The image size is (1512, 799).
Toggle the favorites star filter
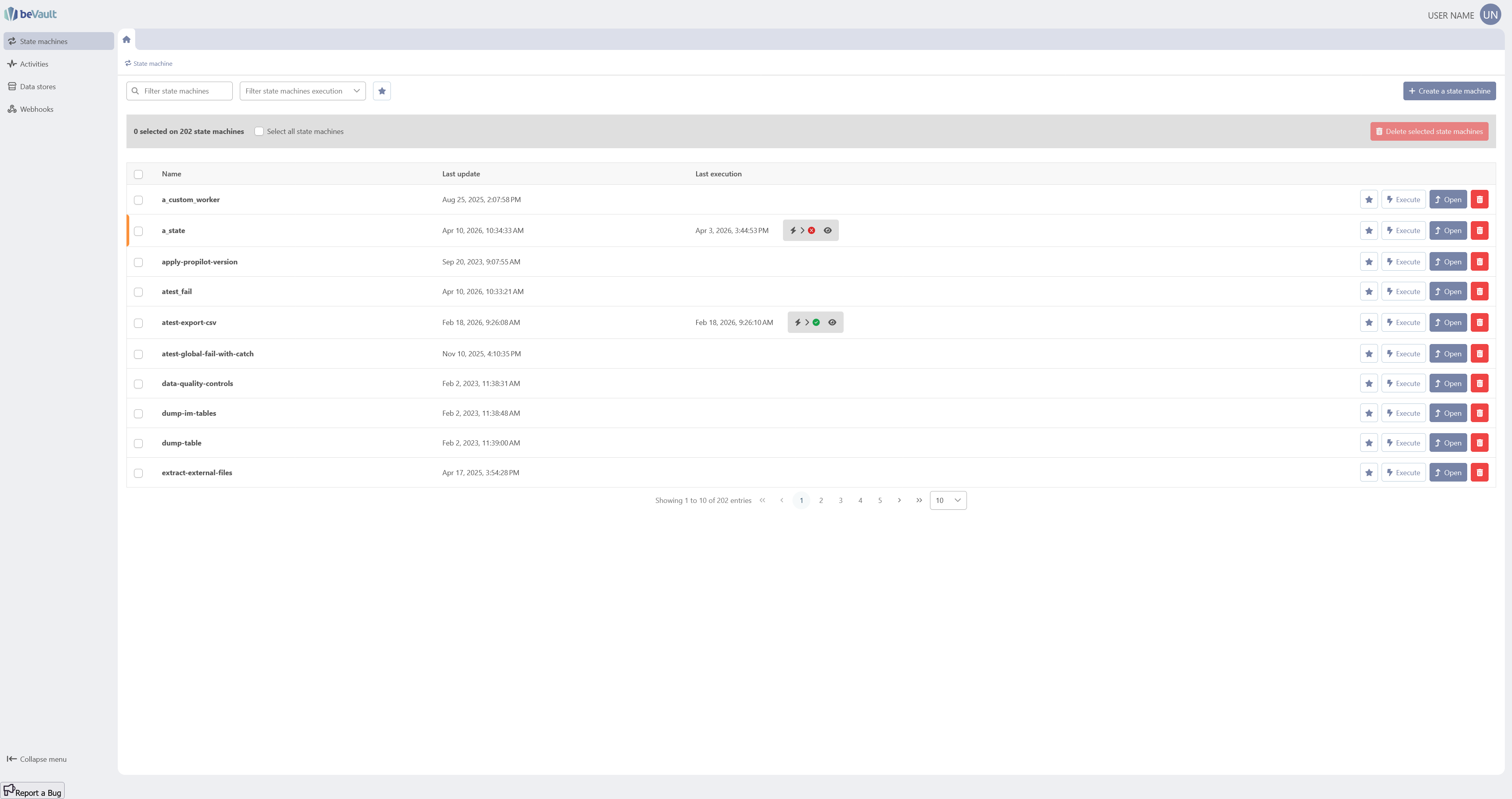[x=381, y=91]
